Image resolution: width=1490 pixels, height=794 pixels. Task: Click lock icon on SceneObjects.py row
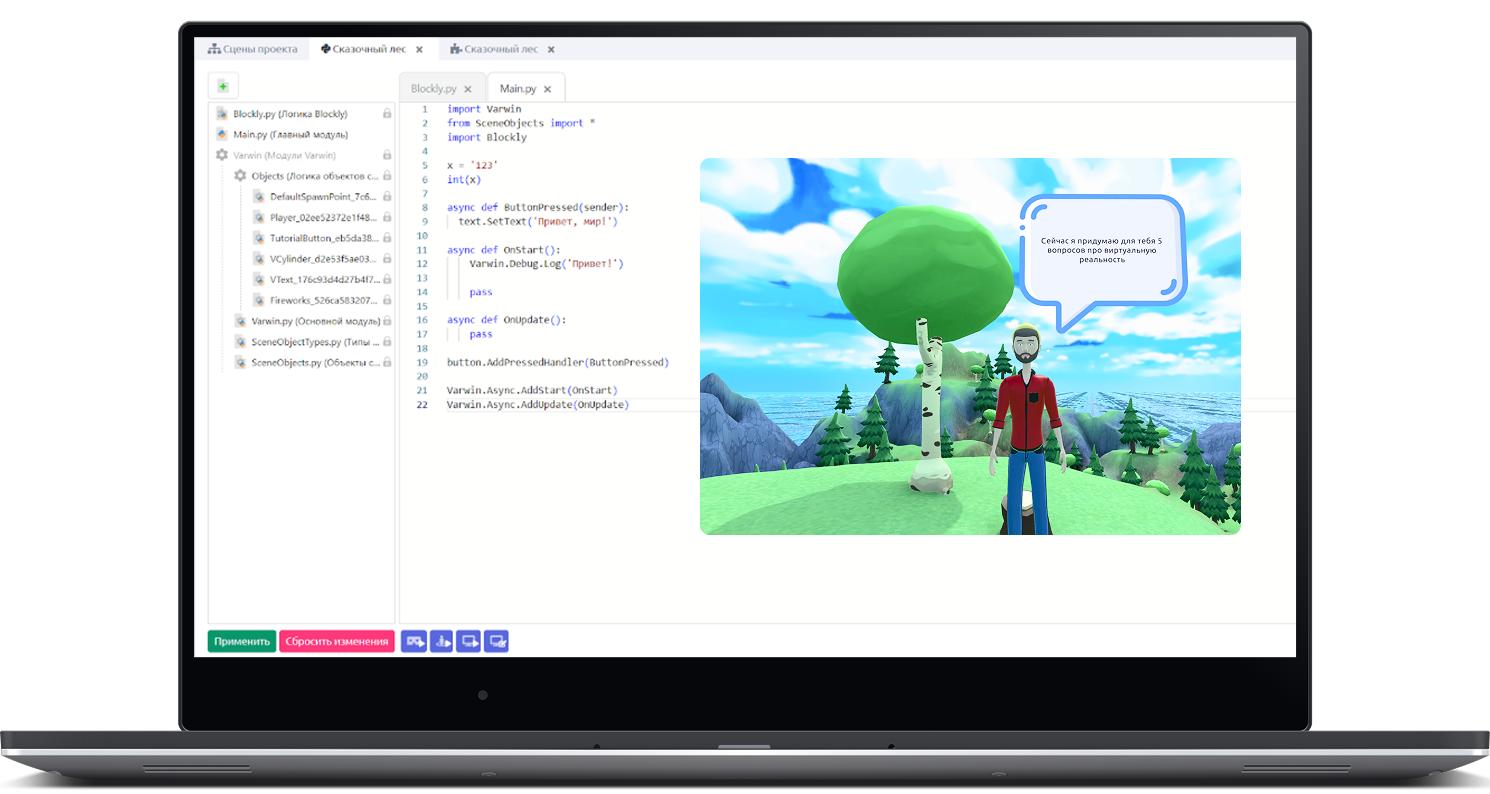tap(387, 362)
